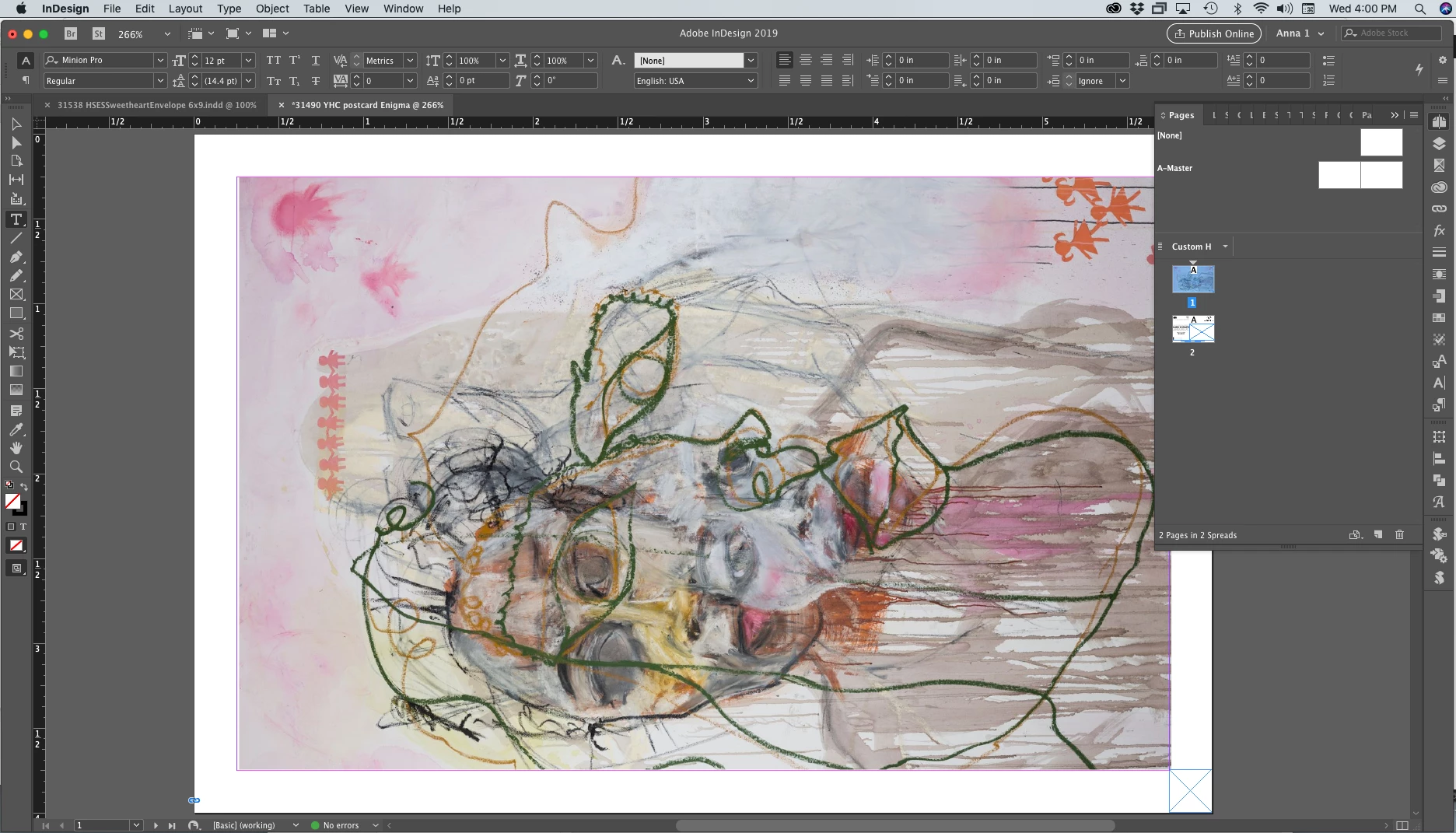Open the Metrics kerning dropdown
This screenshot has height=833, width=1456.
click(410, 60)
